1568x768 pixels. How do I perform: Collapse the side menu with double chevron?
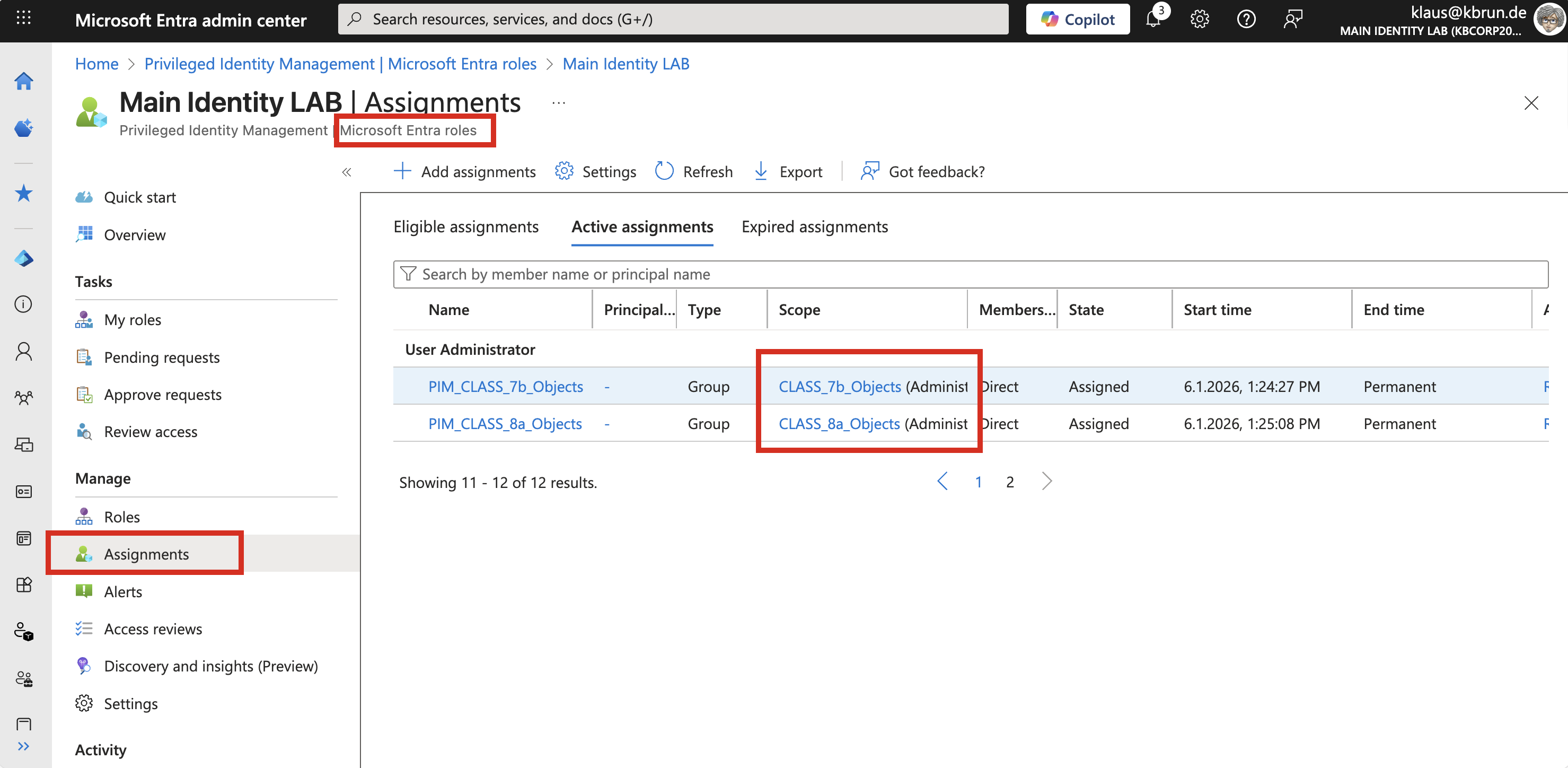tap(346, 172)
